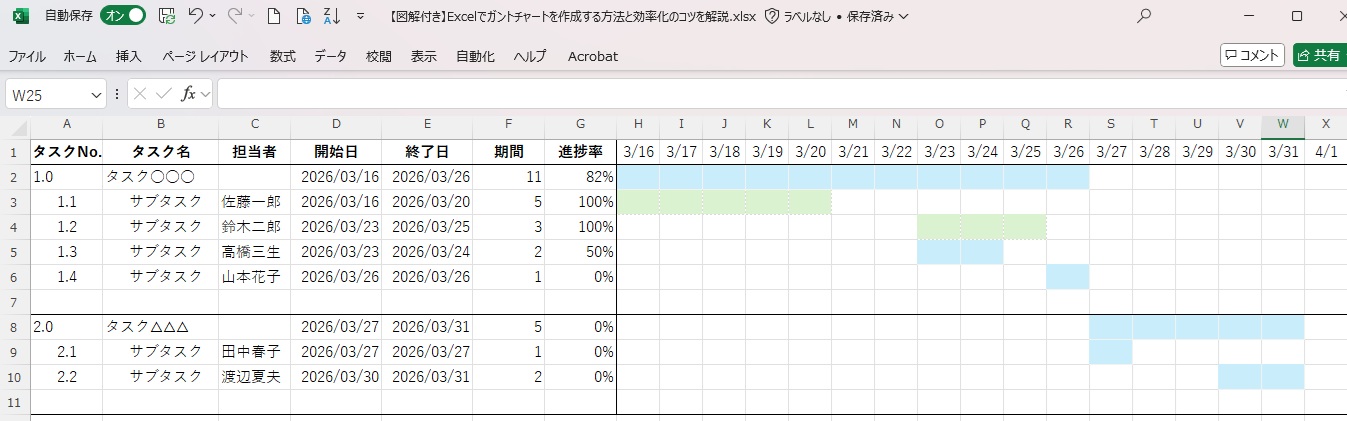Expand the Name Box dropdown arrow
The width and height of the screenshot is (1347, 421).
(x=97, y=95)
